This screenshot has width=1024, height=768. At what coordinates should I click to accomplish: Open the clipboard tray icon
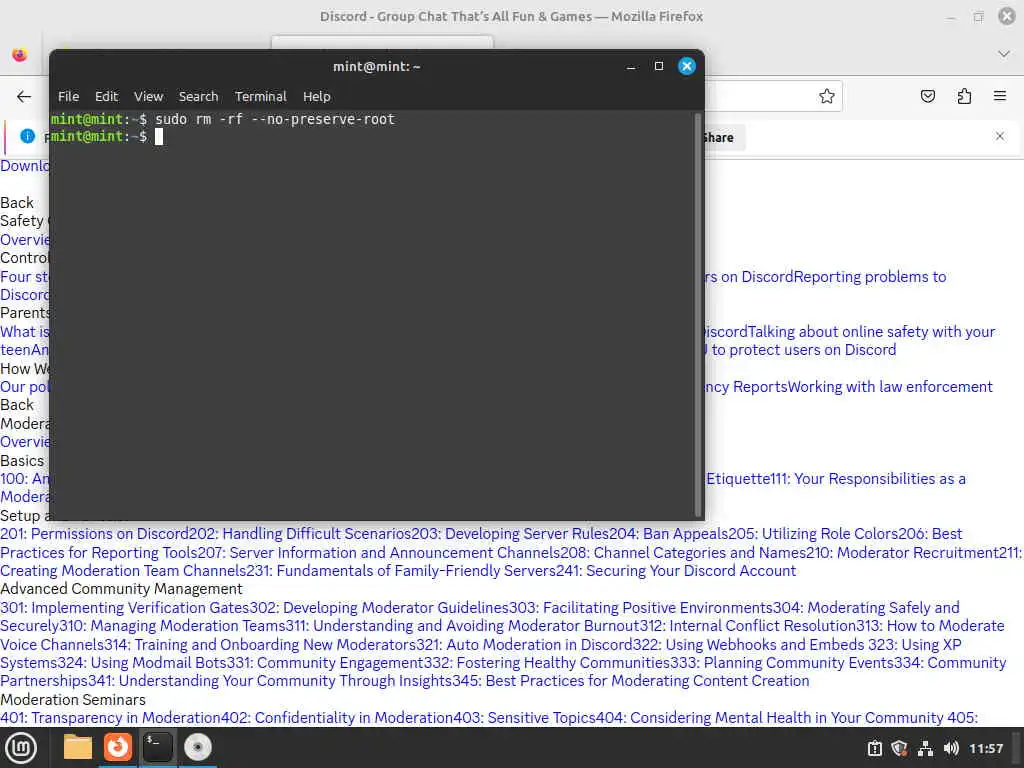[x=874, y=748]
